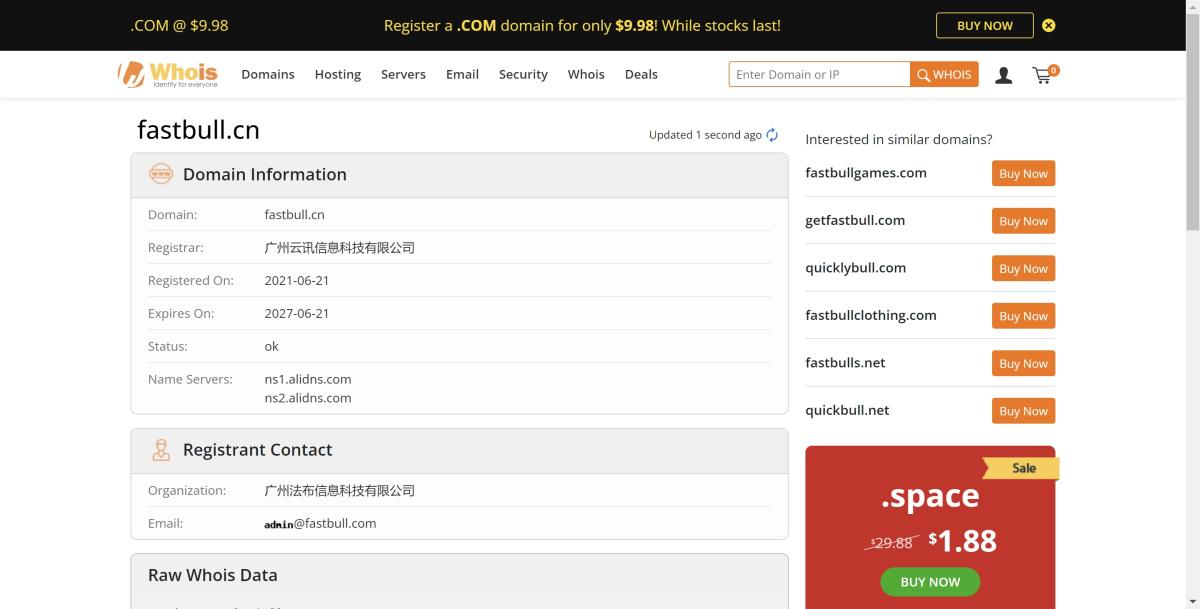Screen dimensions: 1200x609
Task: Switch to the Security section
Action: pyautogui.click(x=523, y=74)
